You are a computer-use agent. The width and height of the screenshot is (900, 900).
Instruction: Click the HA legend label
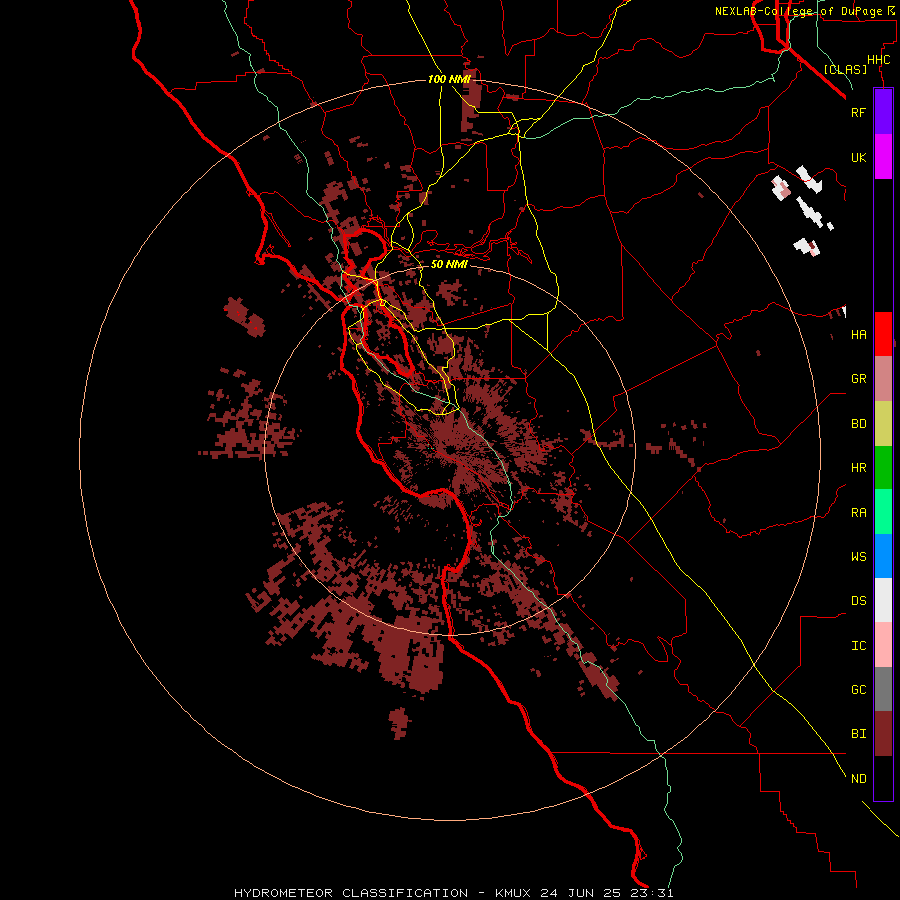coord(858,335)
